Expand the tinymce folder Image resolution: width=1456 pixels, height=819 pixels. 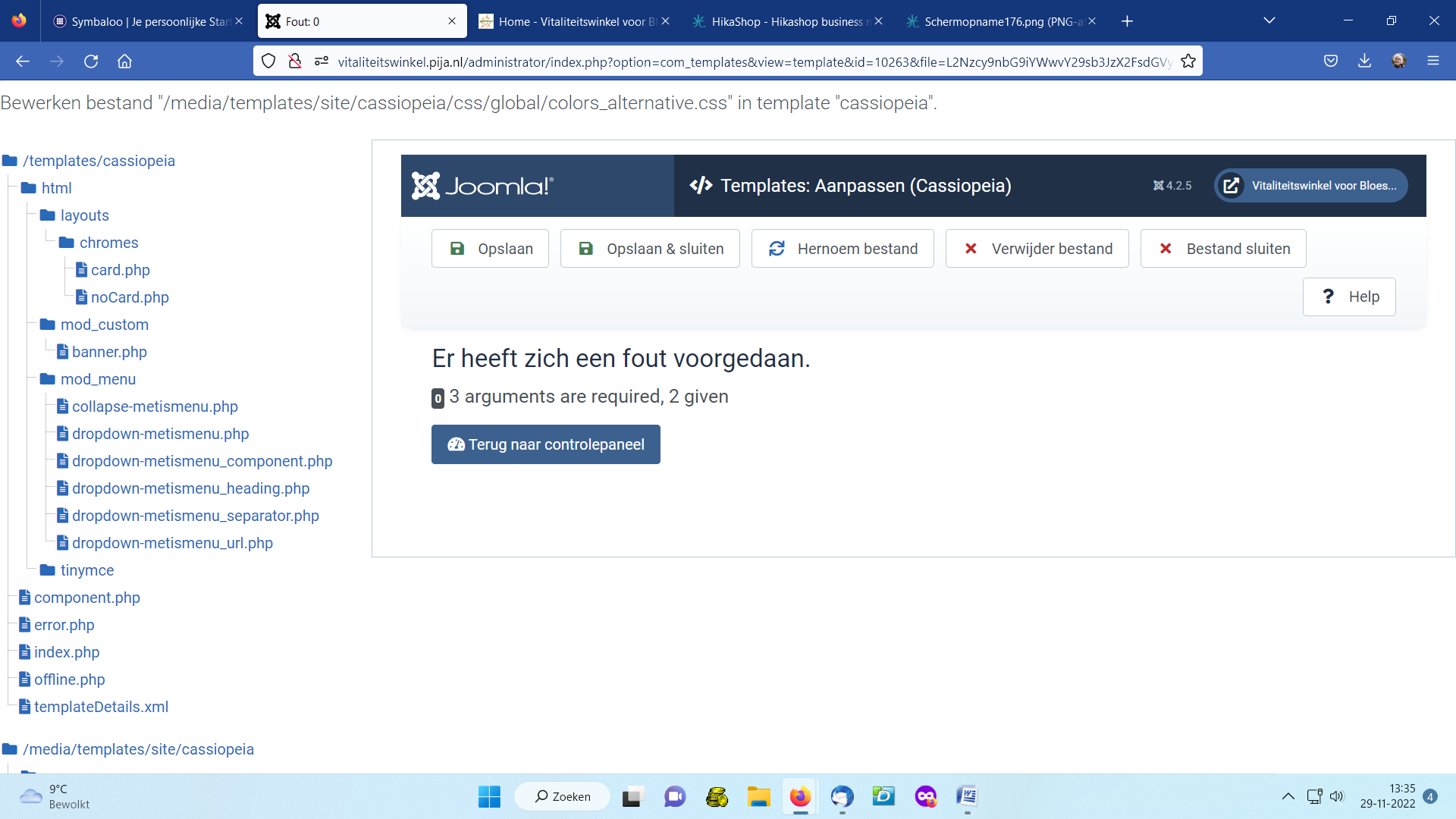point(86,570)
